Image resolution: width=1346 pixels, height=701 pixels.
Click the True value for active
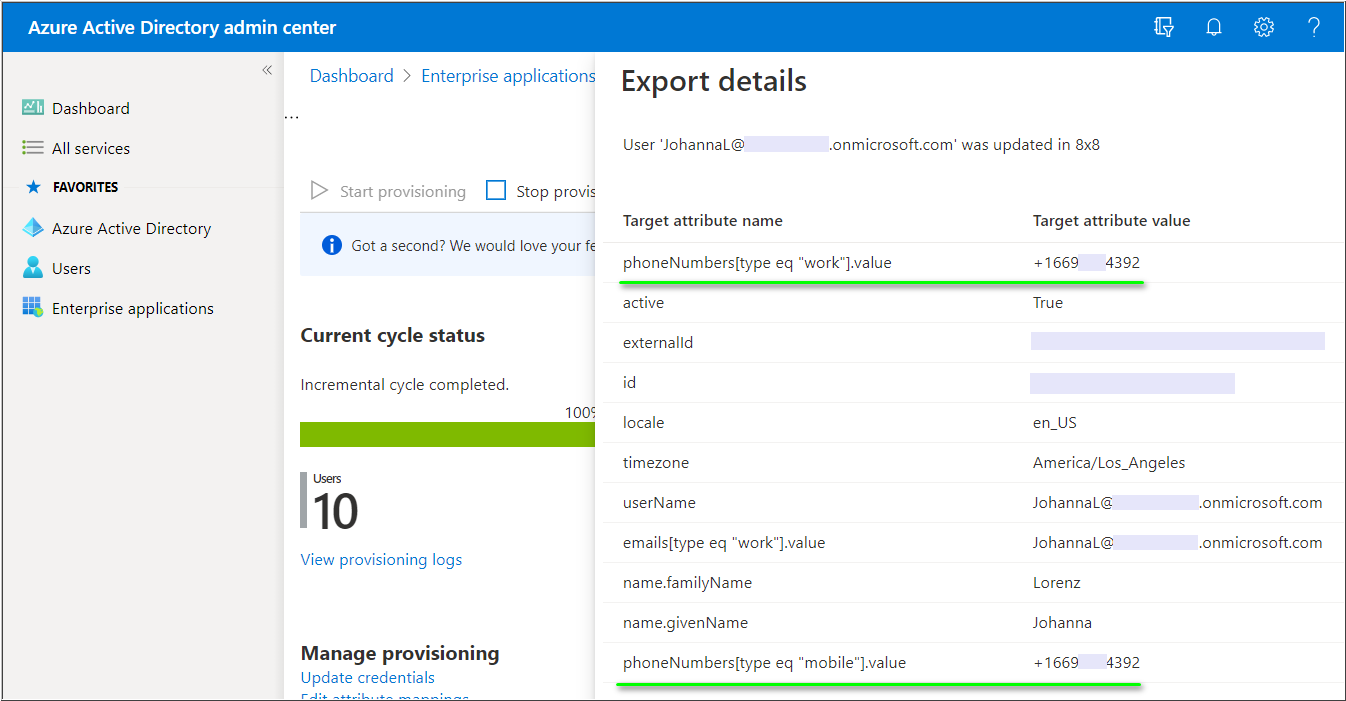point(1048,303)
